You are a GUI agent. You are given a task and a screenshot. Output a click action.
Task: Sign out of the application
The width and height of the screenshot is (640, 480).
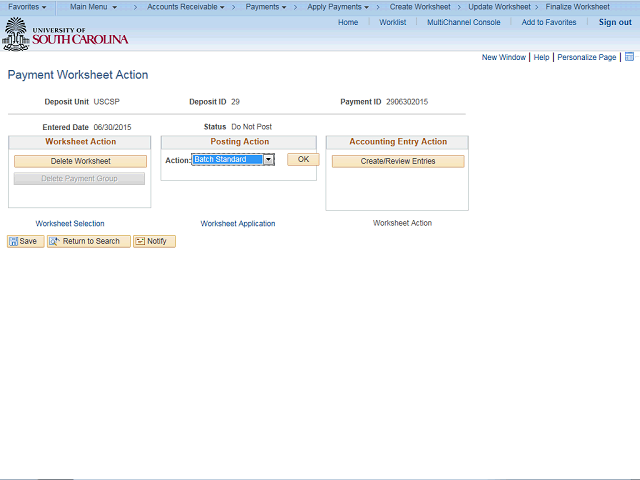[615, 22]
